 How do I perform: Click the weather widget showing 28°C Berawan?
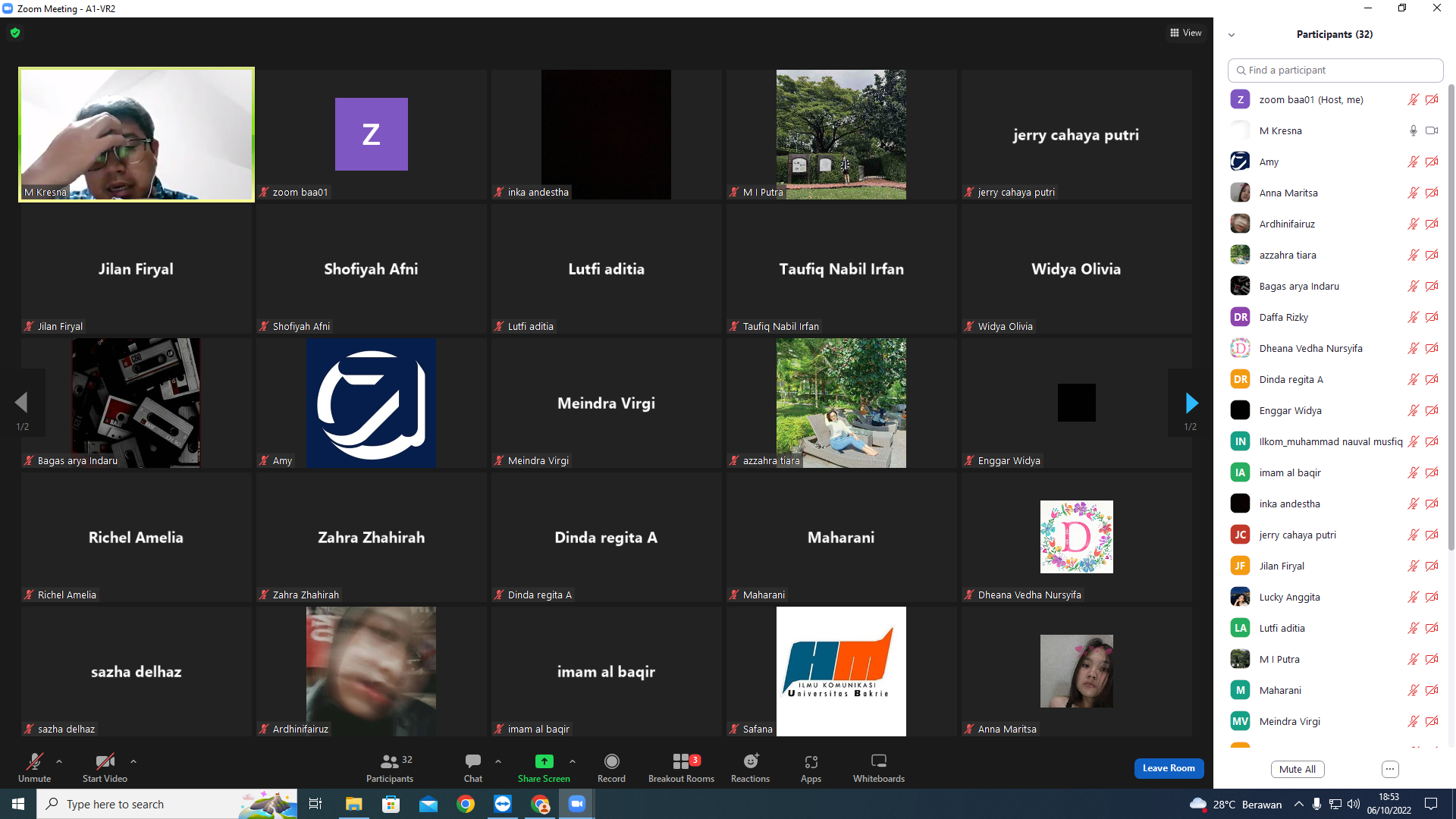(1236, 804)
